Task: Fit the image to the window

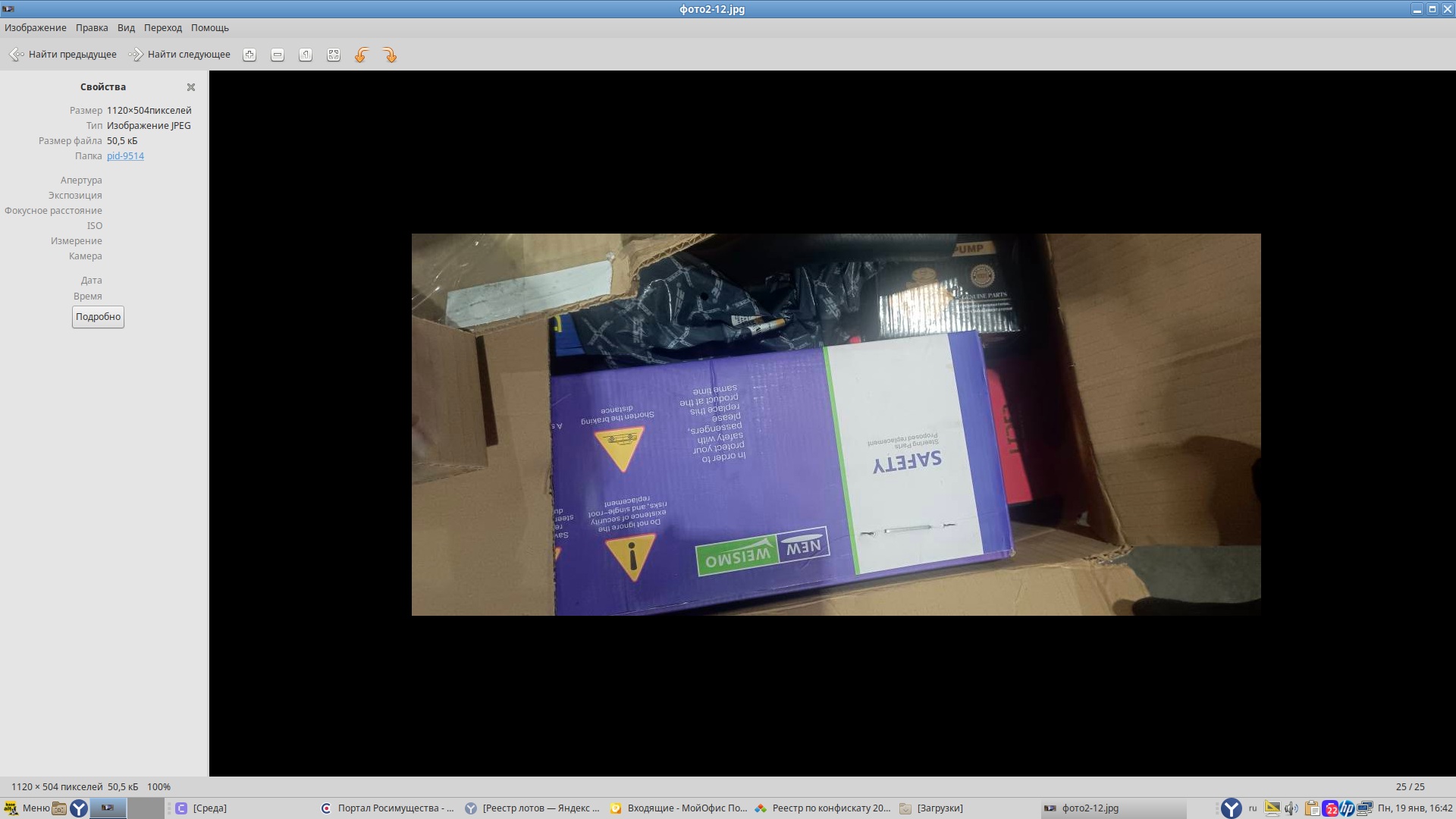Action: (334, 55)
